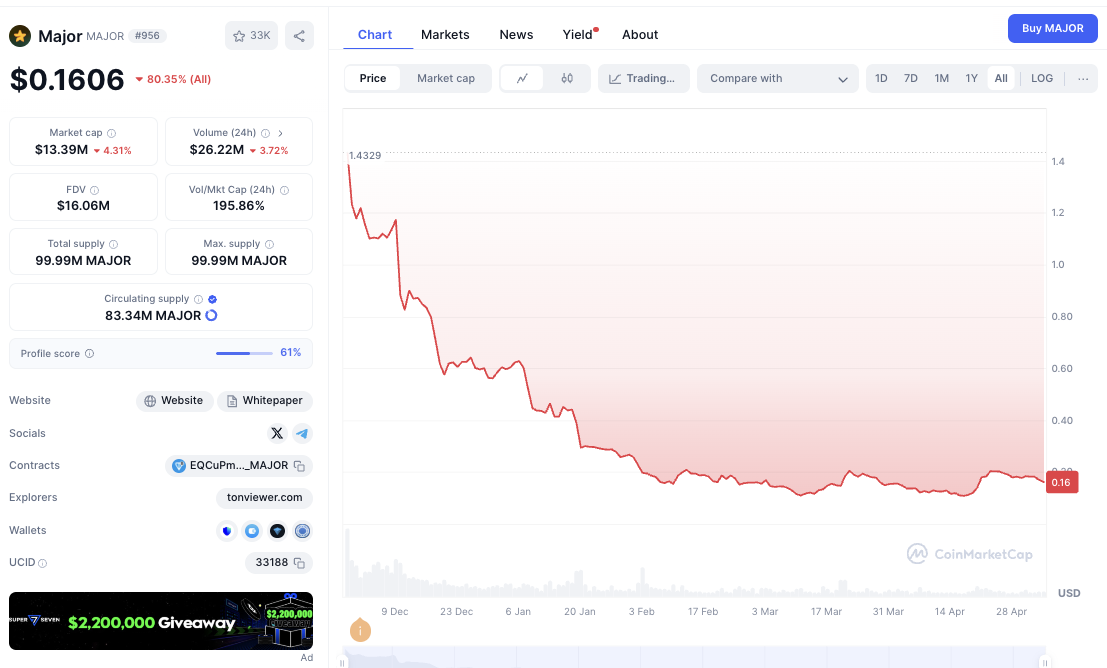Click the 83.34M MAJOR circulating supply text

[153, 316]
